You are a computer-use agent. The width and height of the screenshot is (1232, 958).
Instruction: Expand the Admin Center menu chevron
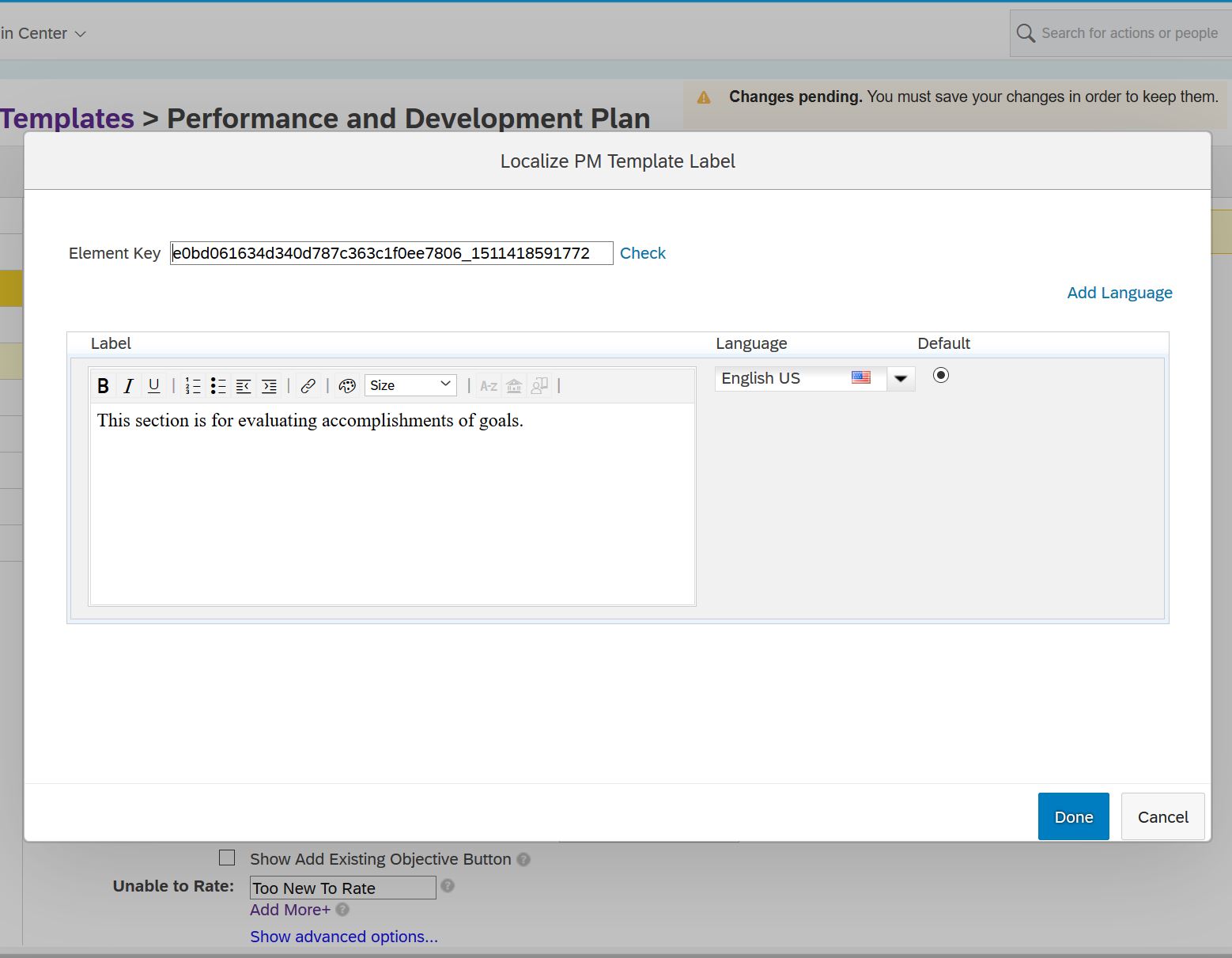click(x=80, y=34)
